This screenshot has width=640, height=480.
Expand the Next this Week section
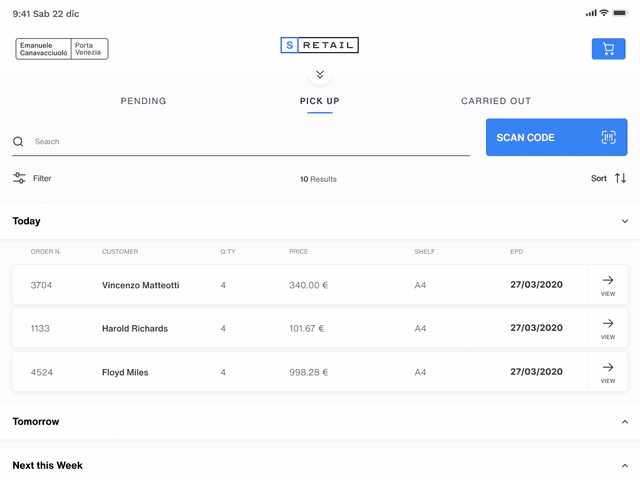point(625,465)
